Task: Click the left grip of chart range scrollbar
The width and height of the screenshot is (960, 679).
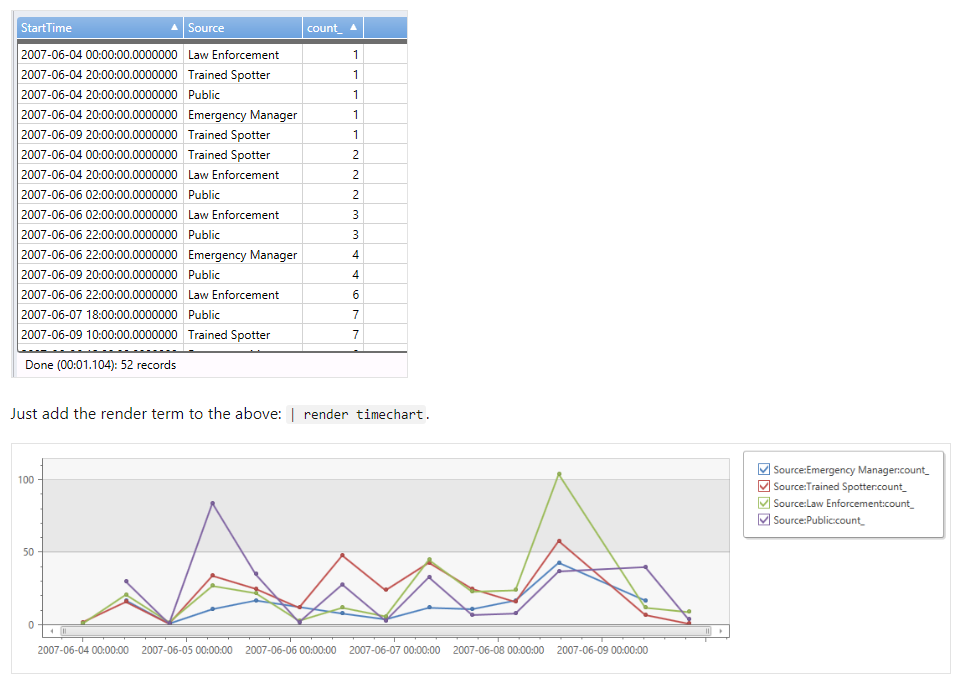Action: pyautogui.click(x=64, y=631)
